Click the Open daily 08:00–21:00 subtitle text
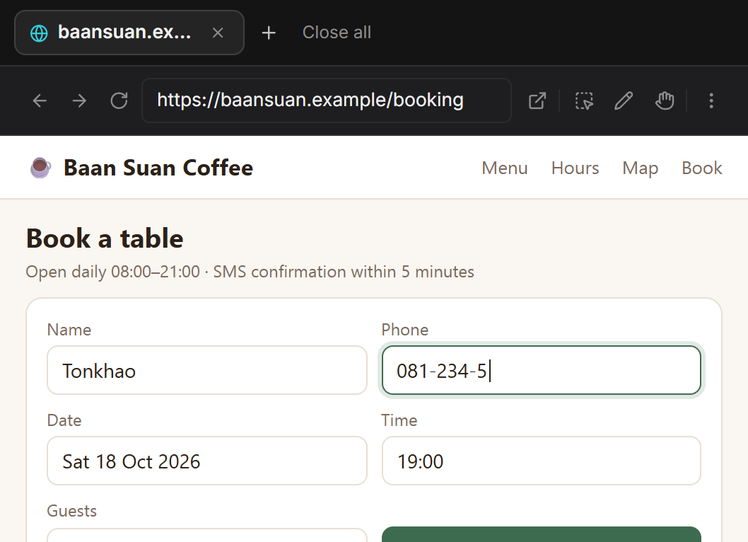Viewport: 748px width, 542px height. 249,271
